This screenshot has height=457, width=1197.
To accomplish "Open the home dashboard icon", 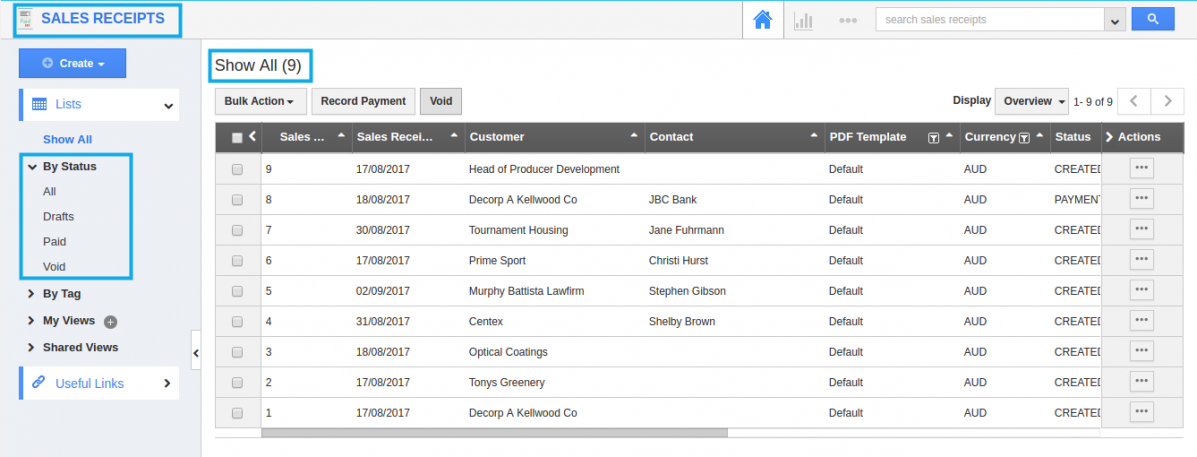I will click(762, 20).
